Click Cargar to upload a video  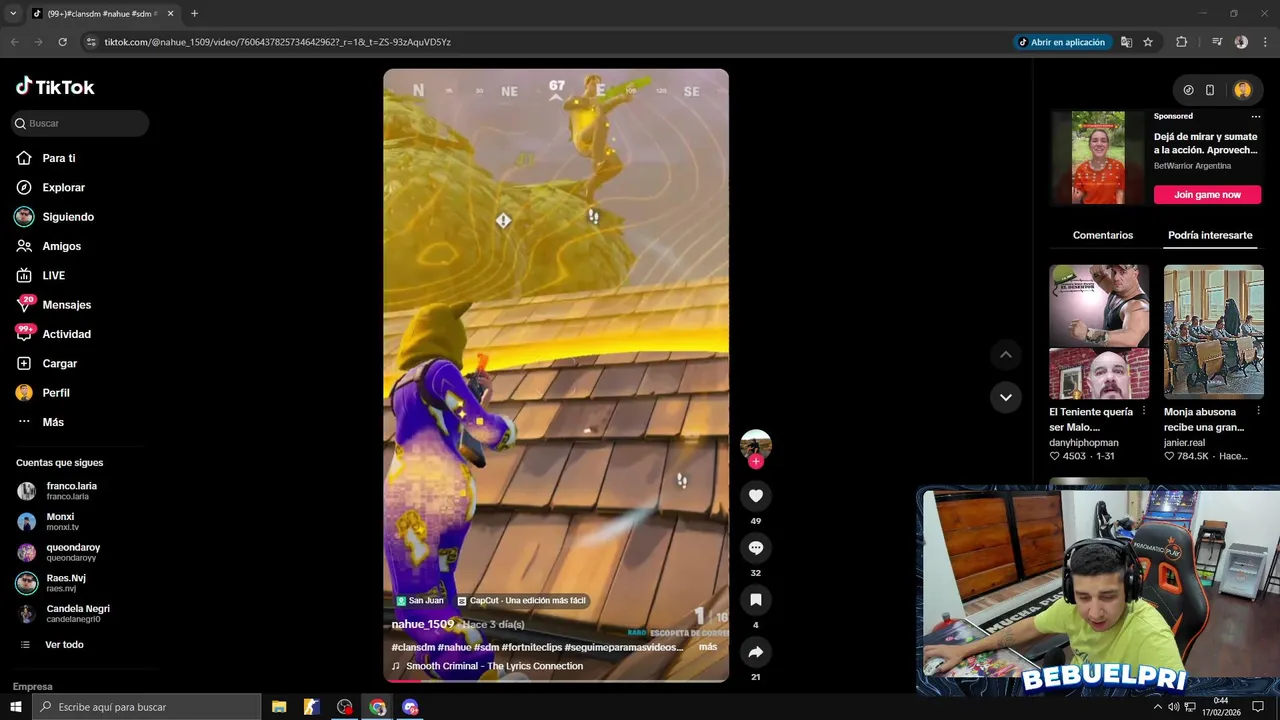pyautogui.click(x=59, y=363)
